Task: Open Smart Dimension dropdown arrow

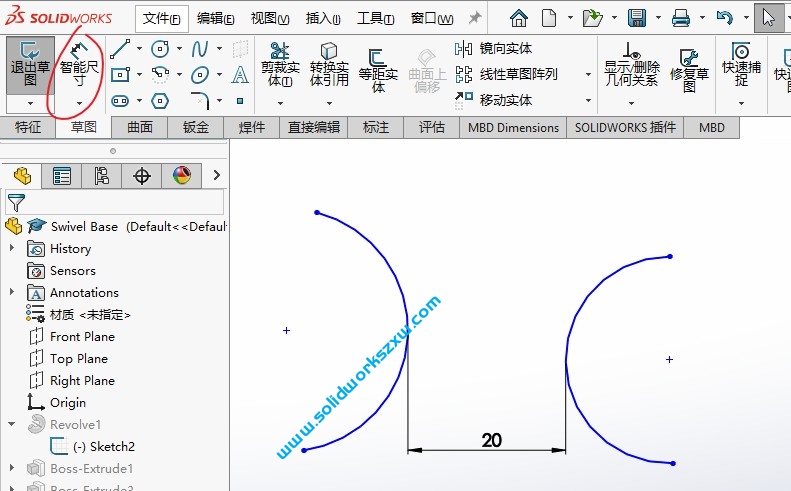Action: coord(79,103)
